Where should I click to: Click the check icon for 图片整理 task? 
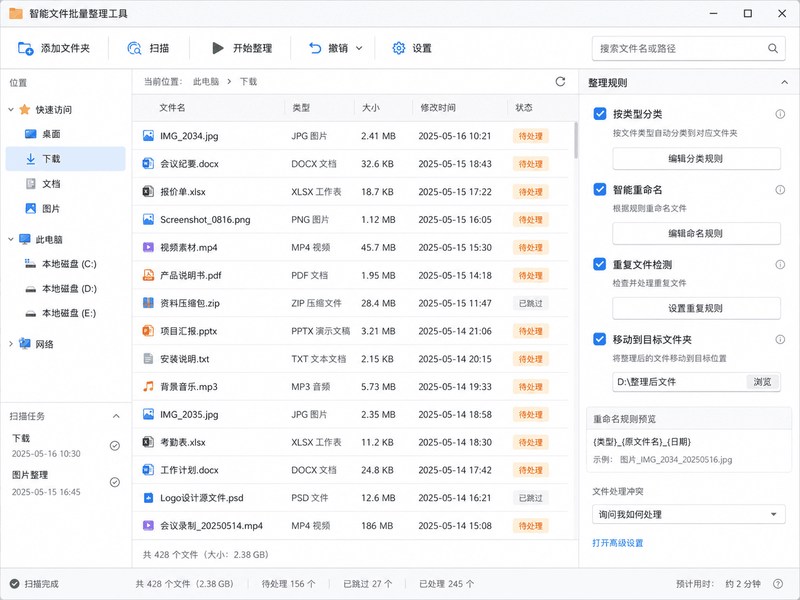click(x=115, y=482)
